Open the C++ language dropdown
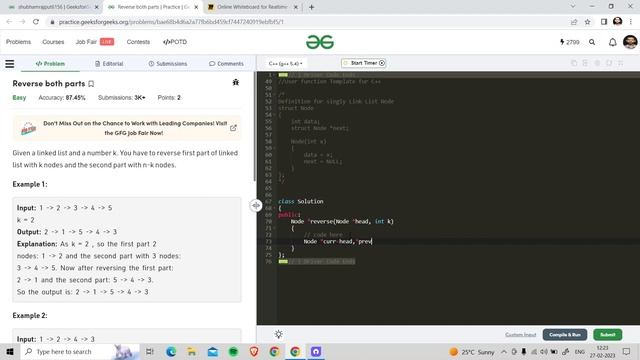This screenshot has width=640, height=360. (x=285, y=64)
